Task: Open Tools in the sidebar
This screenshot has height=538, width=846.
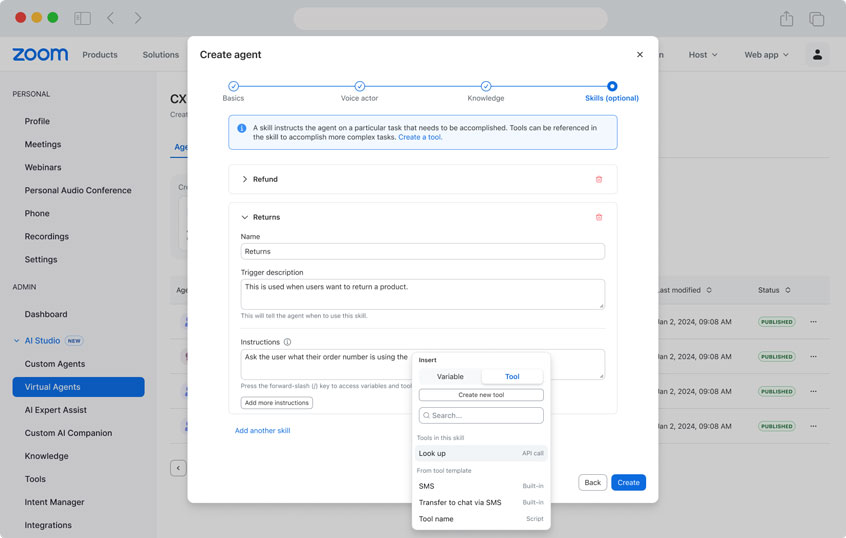Action: point(35,479)
